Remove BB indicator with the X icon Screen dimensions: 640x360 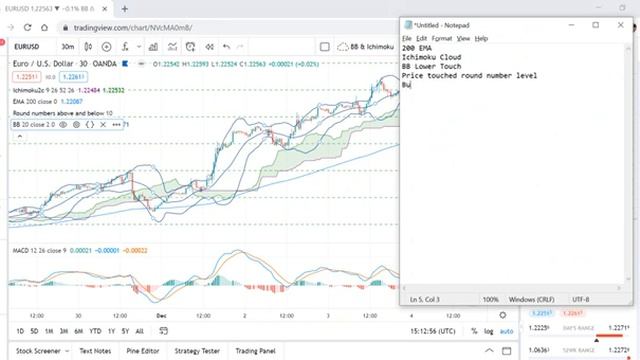coord(103,124)
